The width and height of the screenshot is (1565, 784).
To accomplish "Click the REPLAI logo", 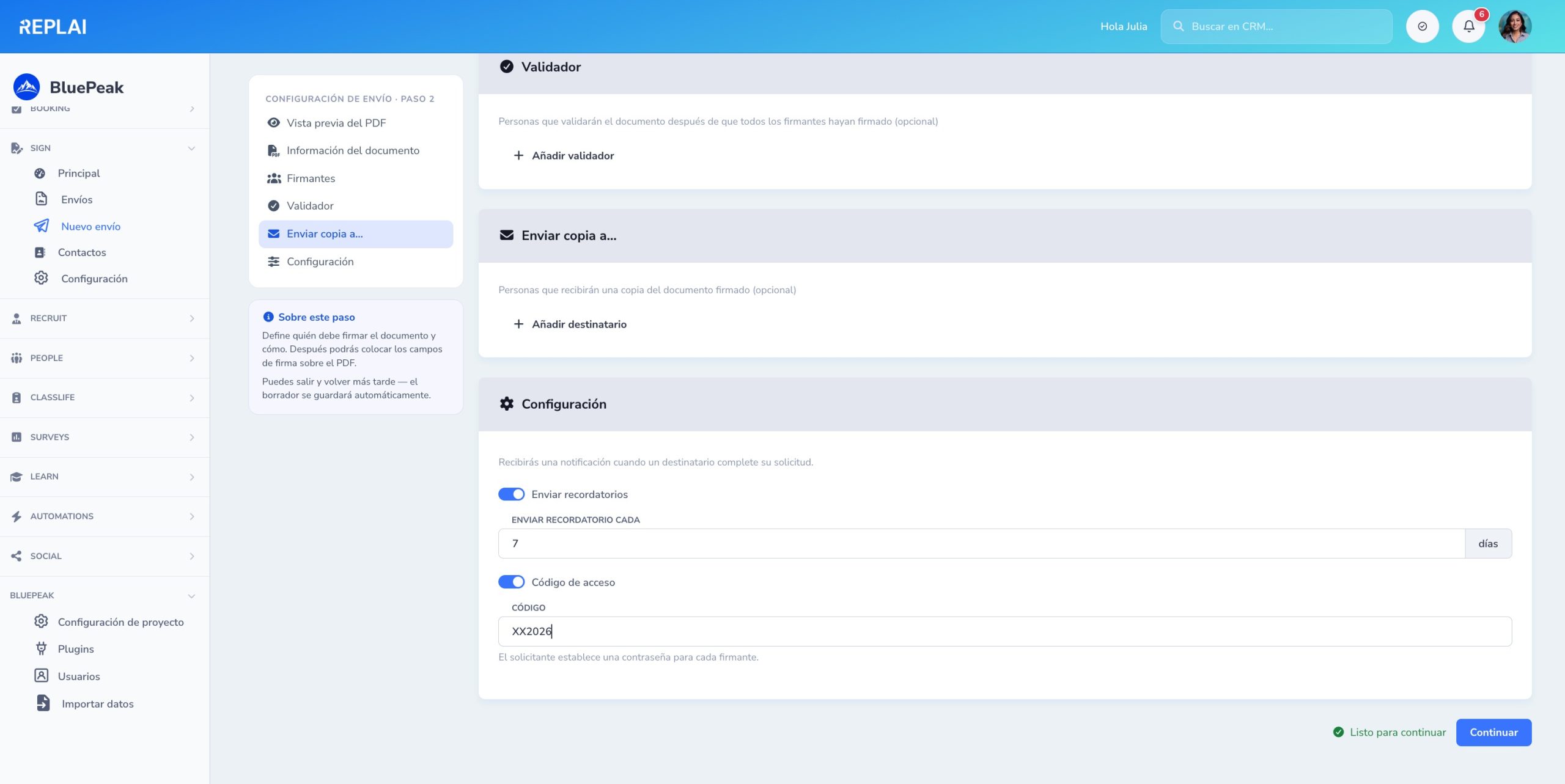I will [x=53, y=26].
